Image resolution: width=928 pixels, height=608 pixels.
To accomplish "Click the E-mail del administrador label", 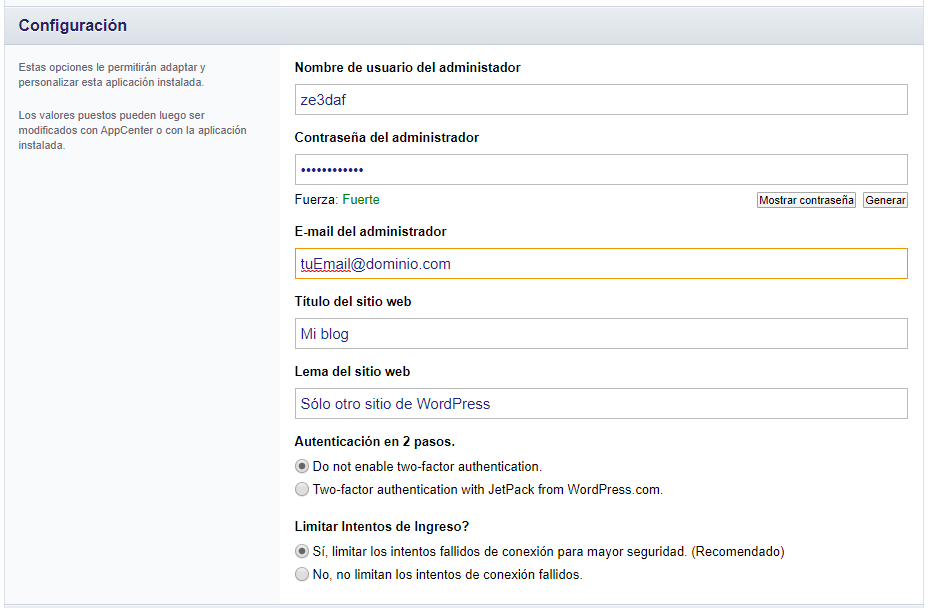I will (370, 231).
